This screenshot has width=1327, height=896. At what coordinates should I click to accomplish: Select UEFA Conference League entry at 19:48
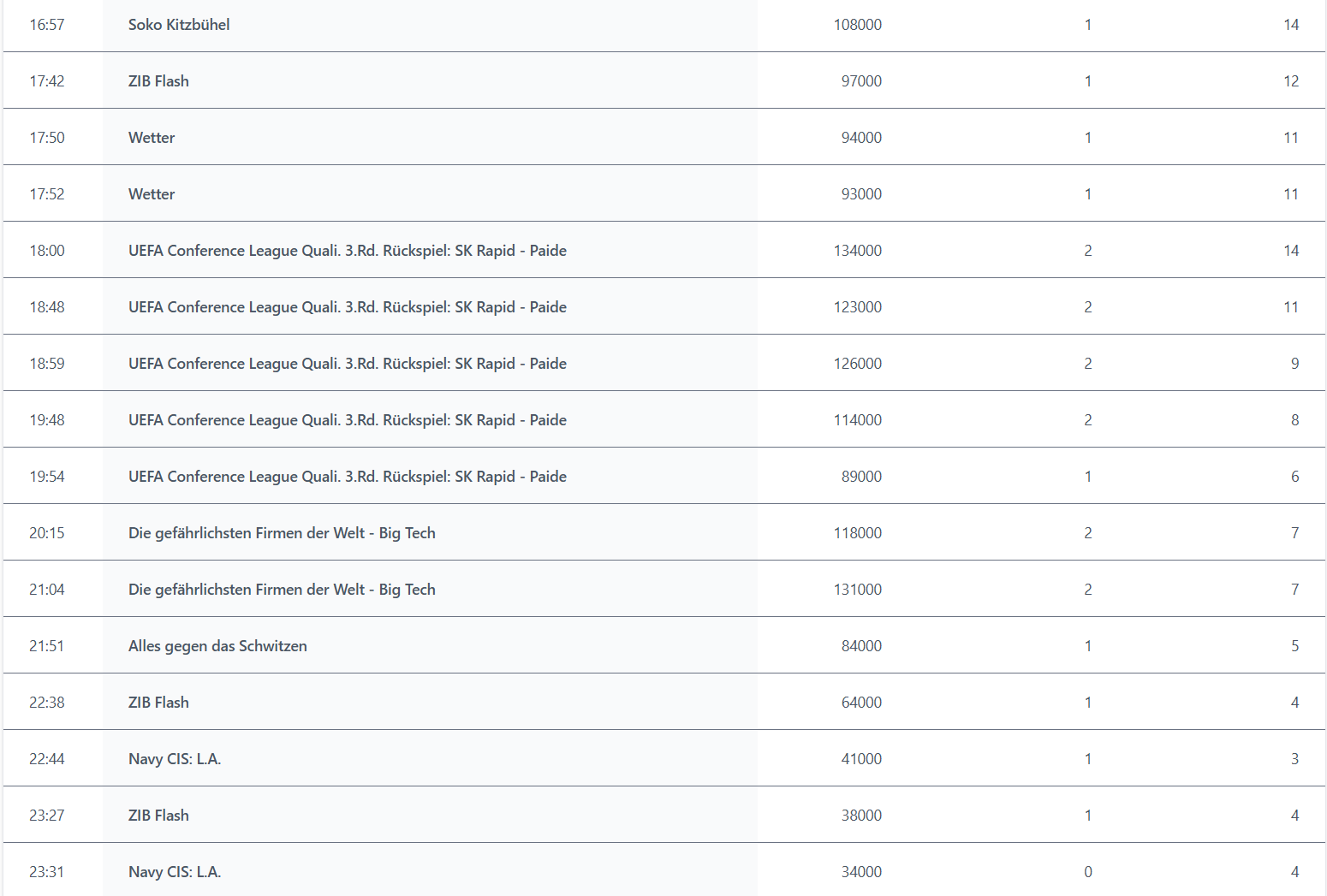(x=348, y=420)
